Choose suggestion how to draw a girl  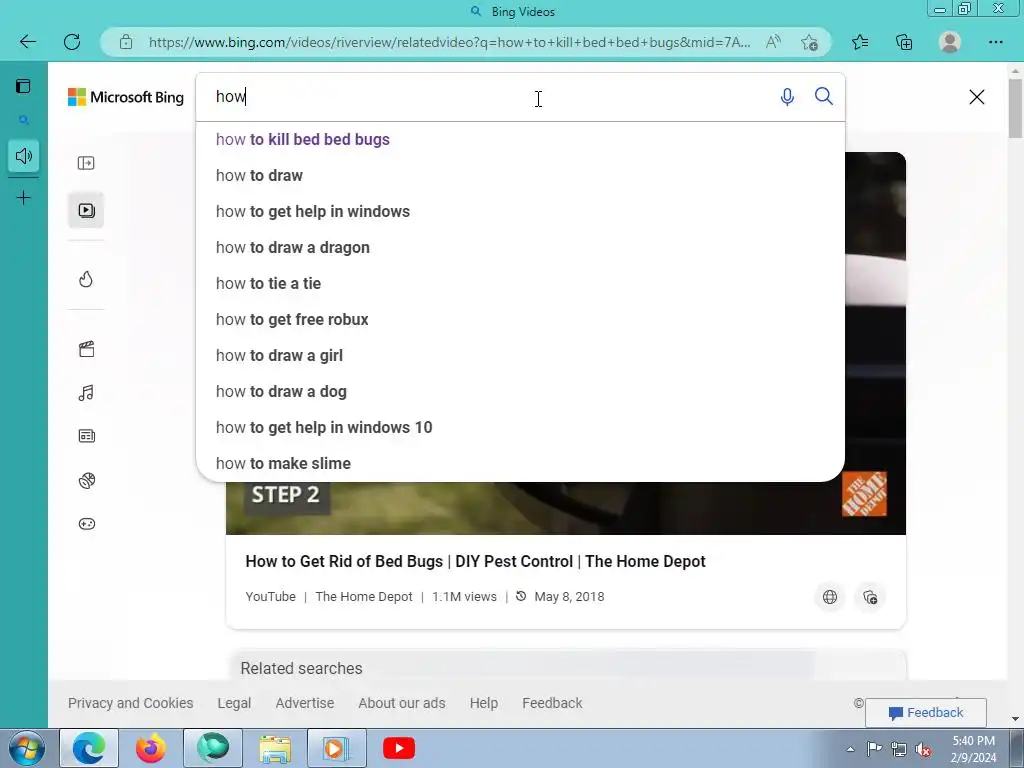[x=520, y=355]
